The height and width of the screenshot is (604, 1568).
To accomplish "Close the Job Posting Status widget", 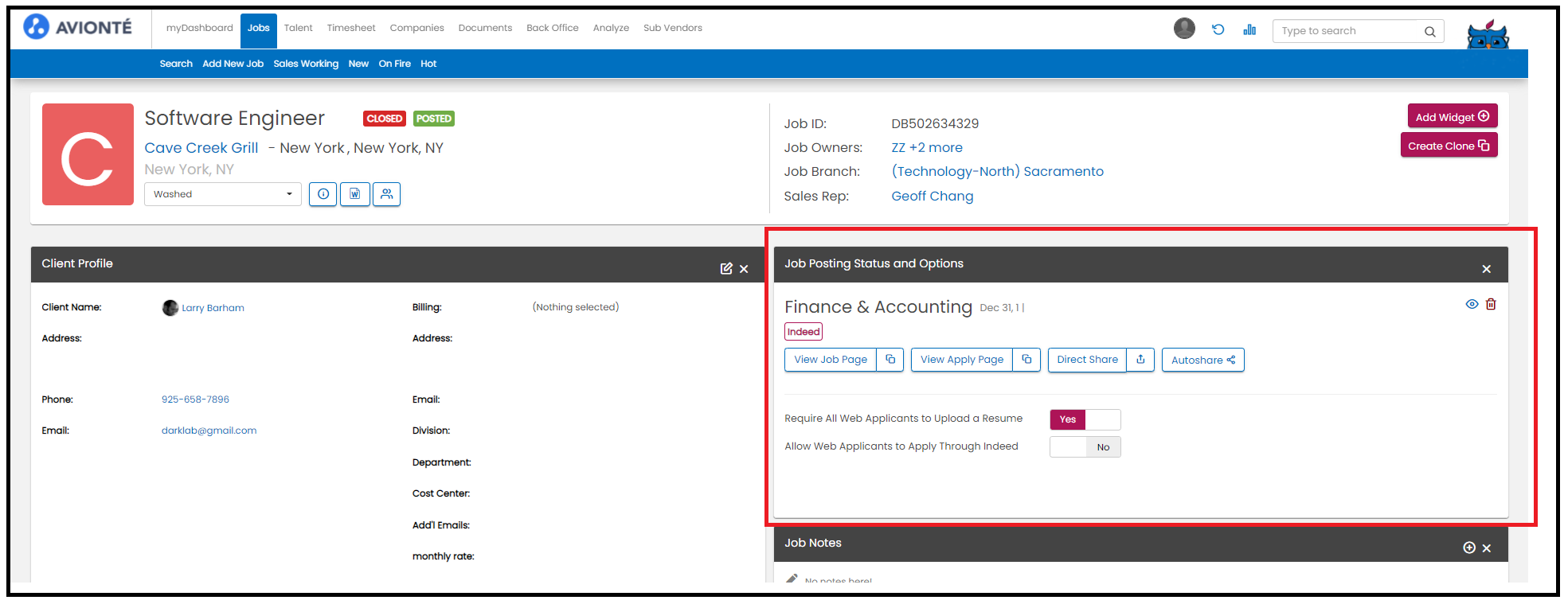I will pos(1486,269).
